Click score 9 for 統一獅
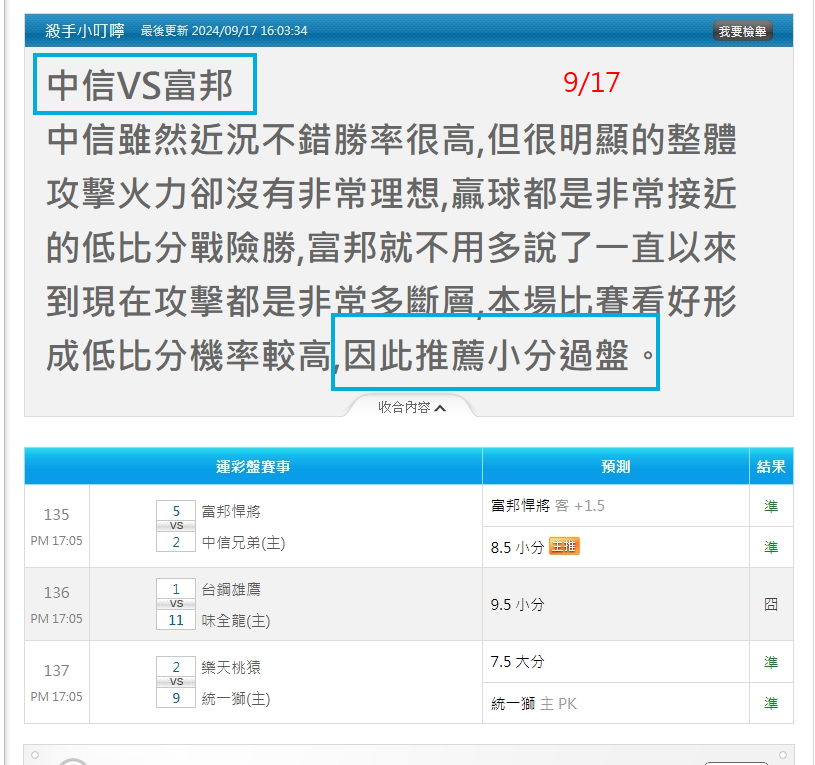The width and height of the screenshot is (815, 765). point(176,698)
